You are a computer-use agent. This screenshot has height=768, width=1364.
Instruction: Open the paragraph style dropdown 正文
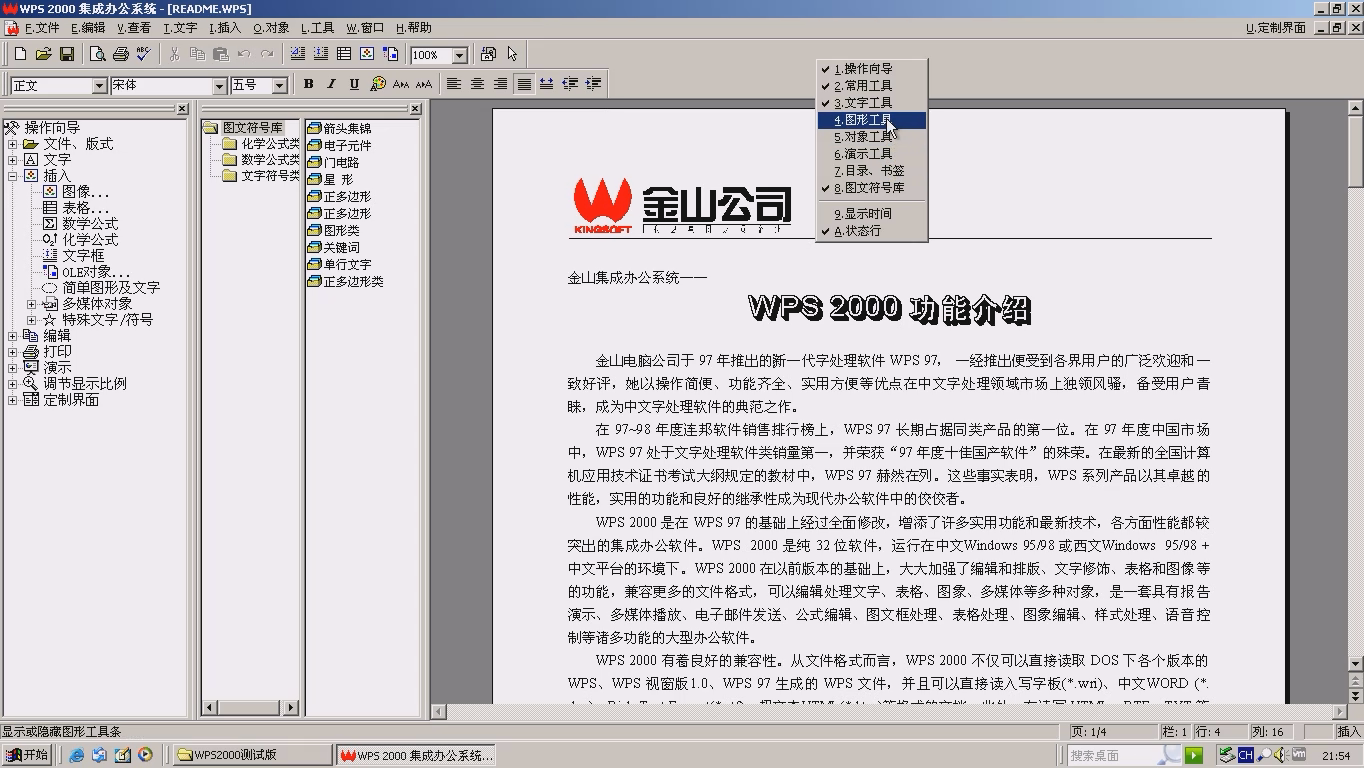click(x=99, y=85)
